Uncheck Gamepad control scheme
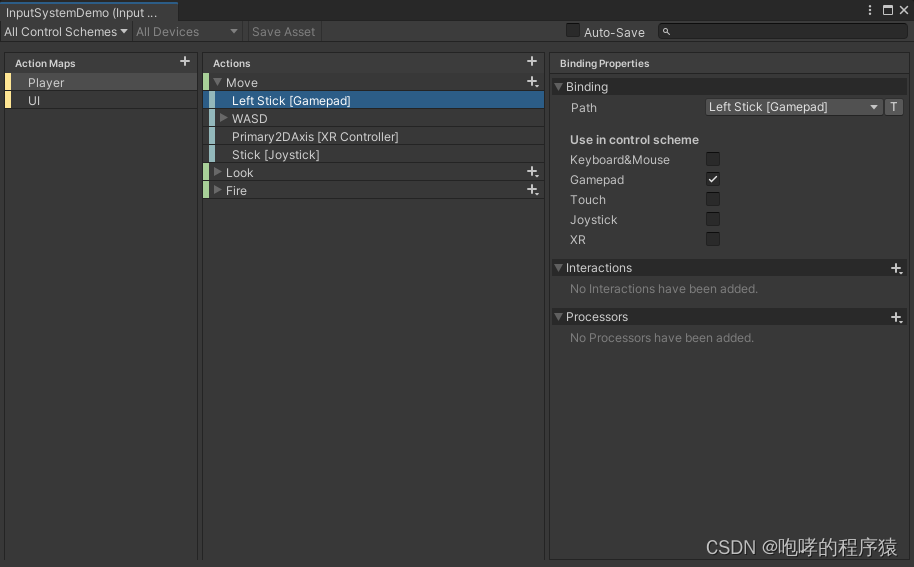 (712, 179)
